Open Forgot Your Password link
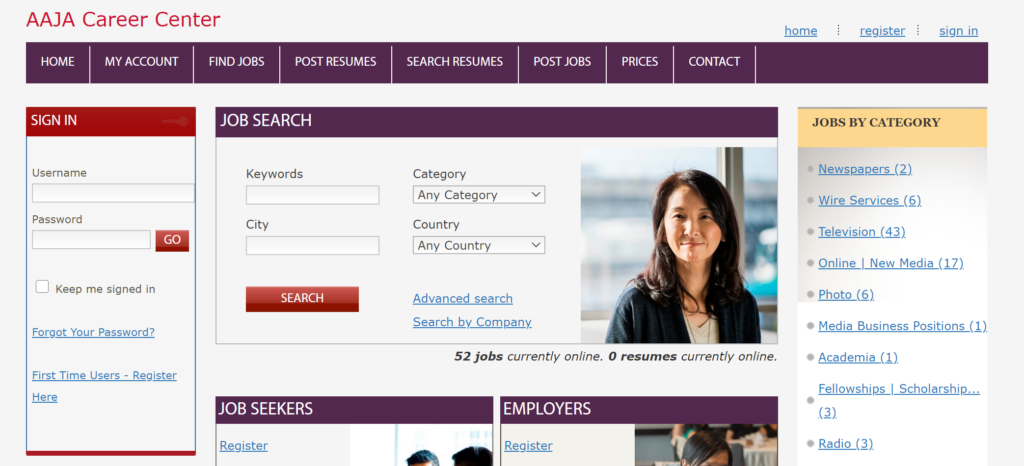The height and width of the screenshot is (466, 1024). coord(93,332)
